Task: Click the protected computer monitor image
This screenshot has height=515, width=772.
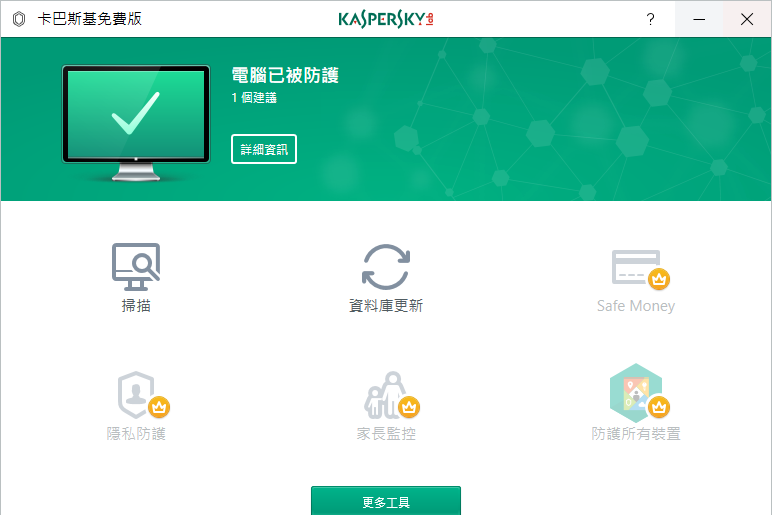Action: pos(136,123)
